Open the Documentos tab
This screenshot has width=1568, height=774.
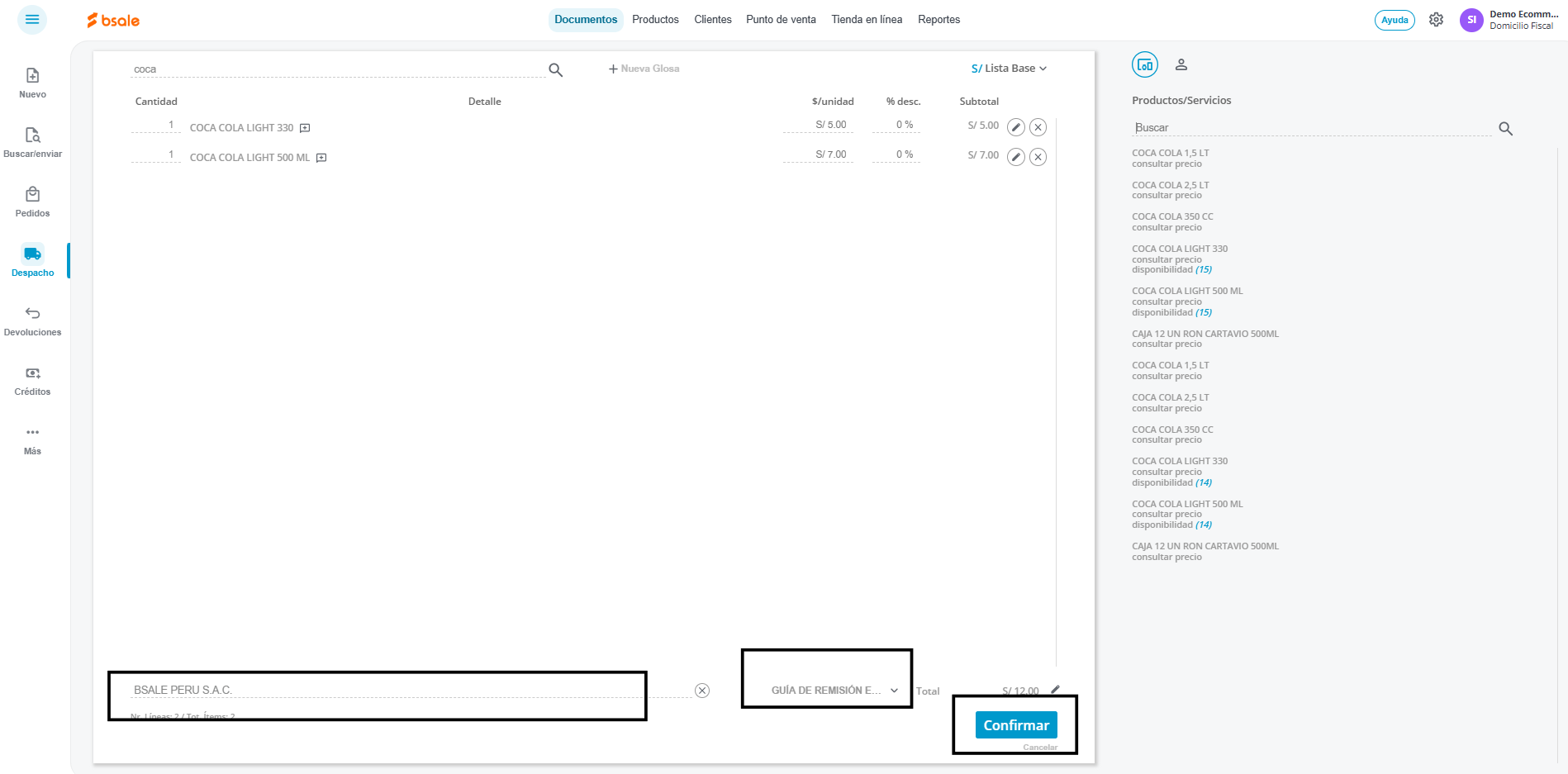586,20
